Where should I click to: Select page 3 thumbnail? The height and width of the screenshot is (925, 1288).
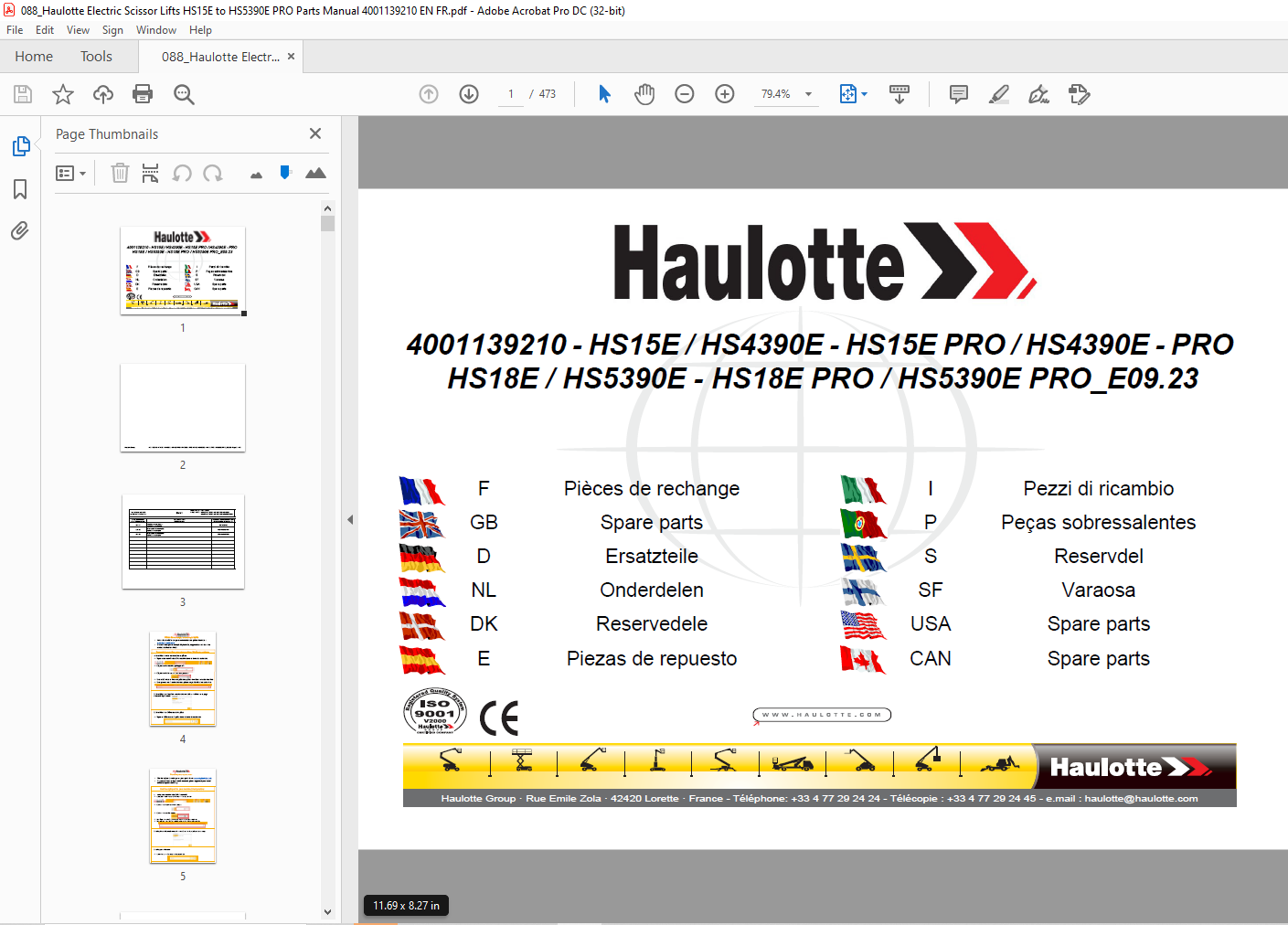click(x=183, y=542)
